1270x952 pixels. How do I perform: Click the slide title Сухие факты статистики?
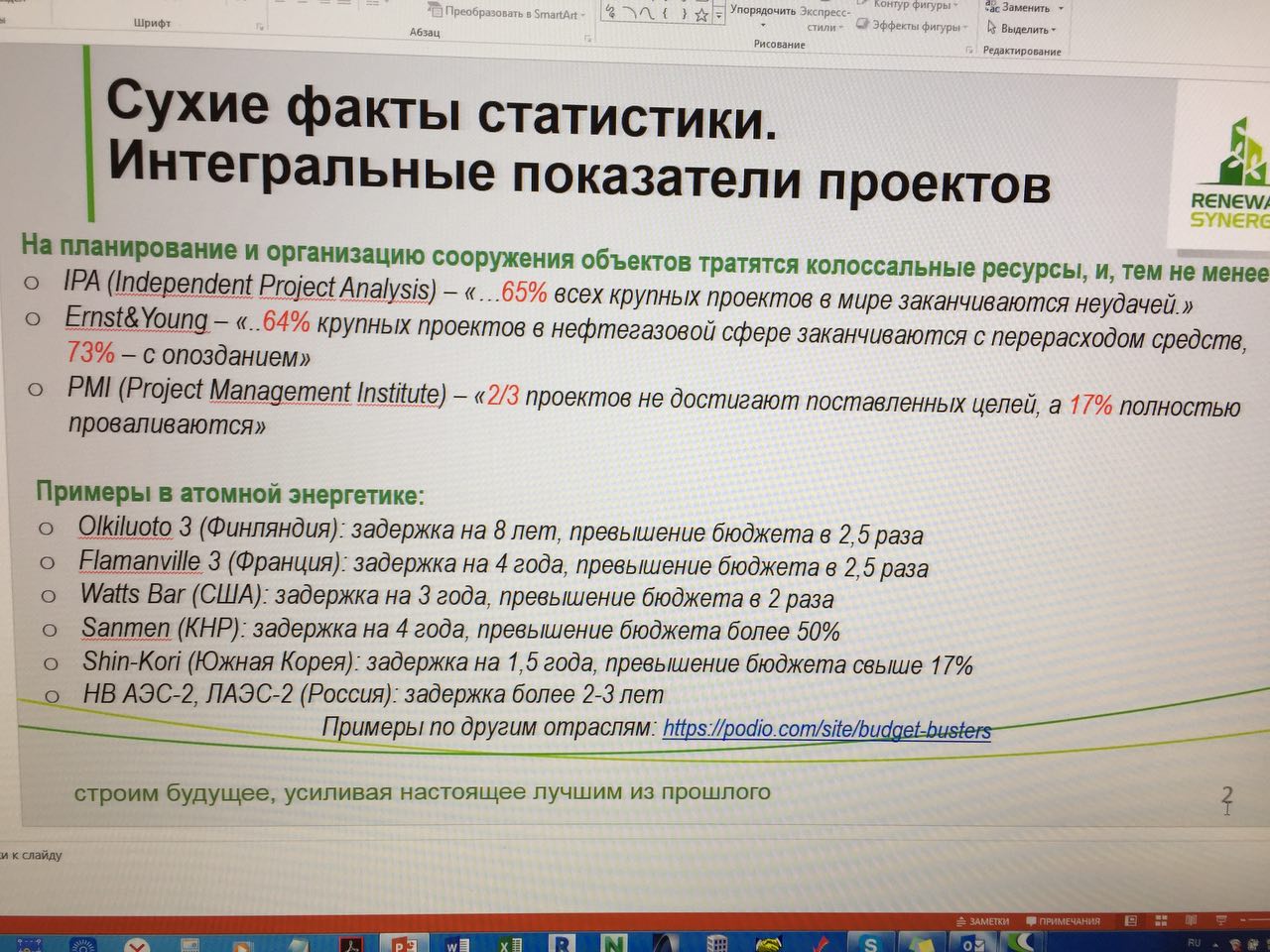click(441, 108)
